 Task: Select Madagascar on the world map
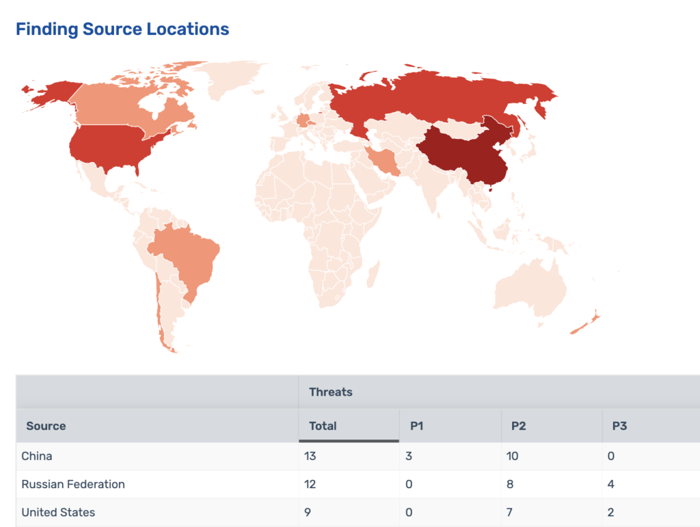coord(373,274)
